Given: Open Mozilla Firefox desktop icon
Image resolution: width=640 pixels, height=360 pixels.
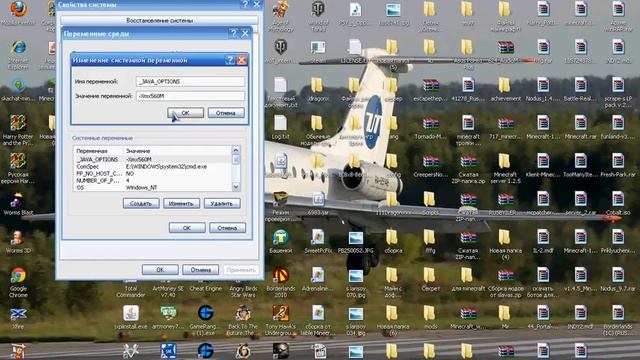Looking at the screenshot, I should pos(18,13).
